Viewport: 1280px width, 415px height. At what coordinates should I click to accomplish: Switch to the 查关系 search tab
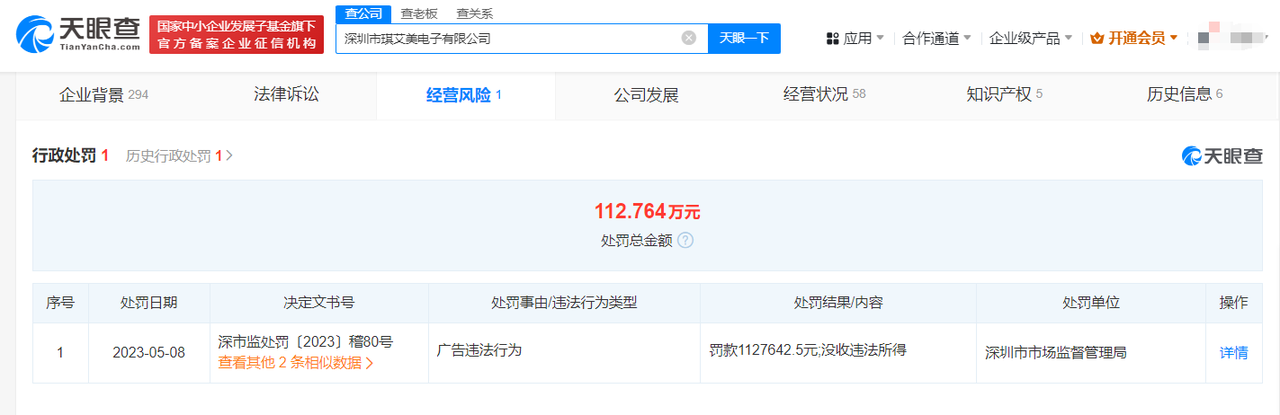click(474, 13)
